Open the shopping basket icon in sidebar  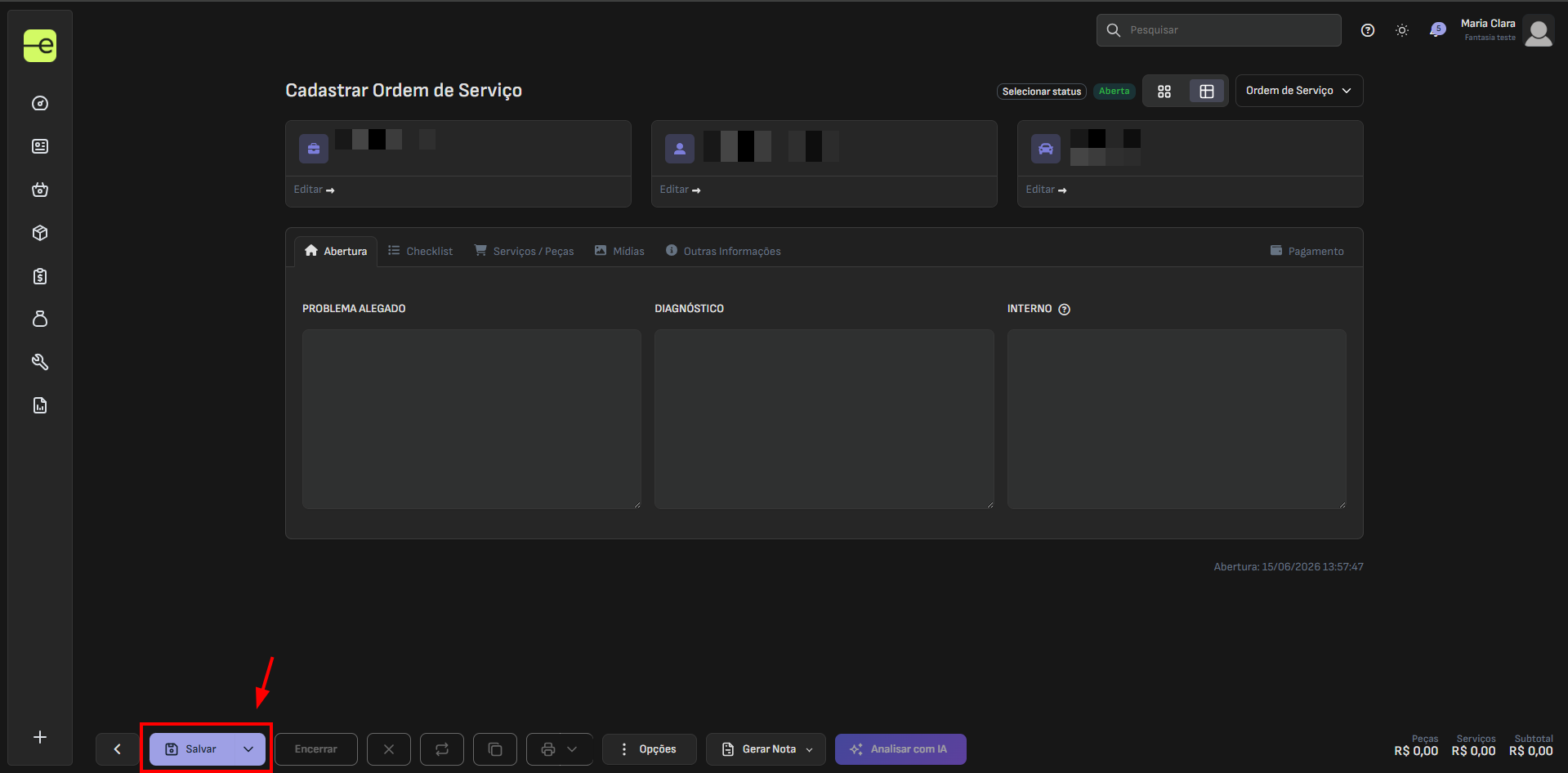40,190
